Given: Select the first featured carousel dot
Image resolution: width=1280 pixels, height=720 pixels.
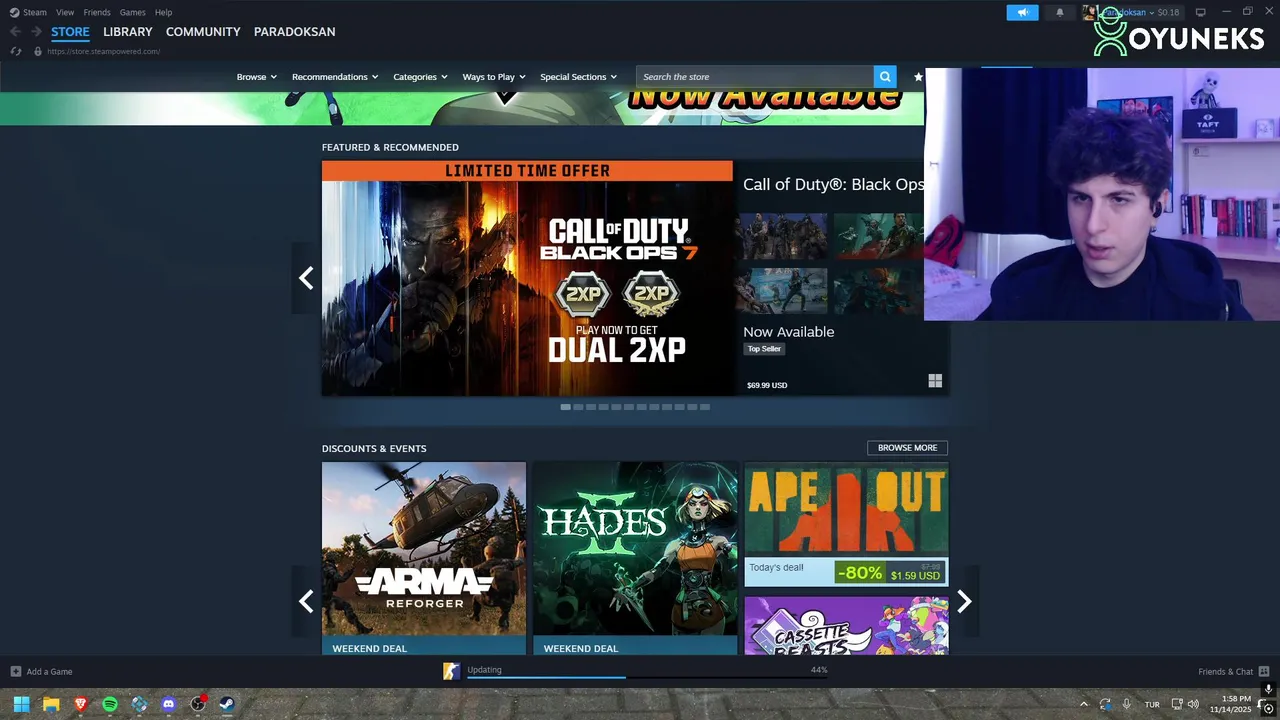Looking at the screenshot, I should 566,407.
